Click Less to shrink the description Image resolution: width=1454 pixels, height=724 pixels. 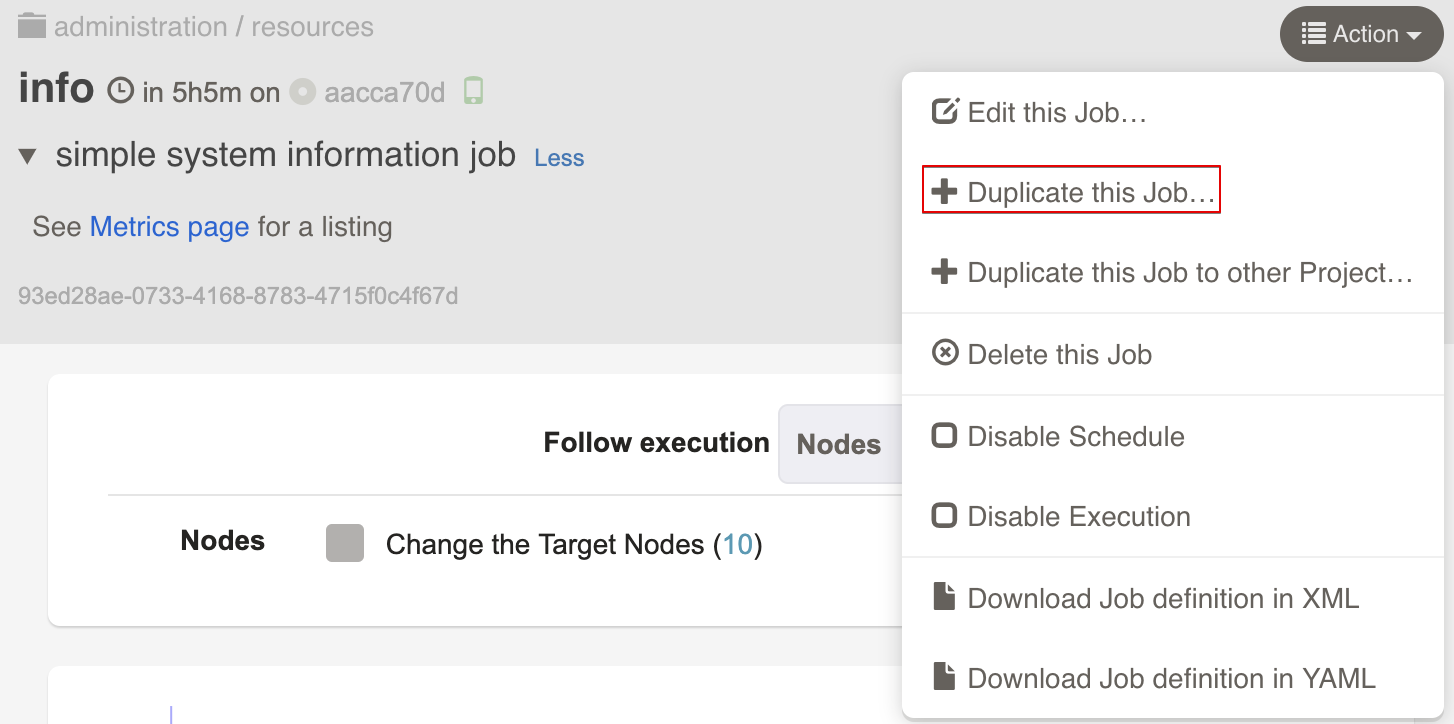(x=558, y=157)
